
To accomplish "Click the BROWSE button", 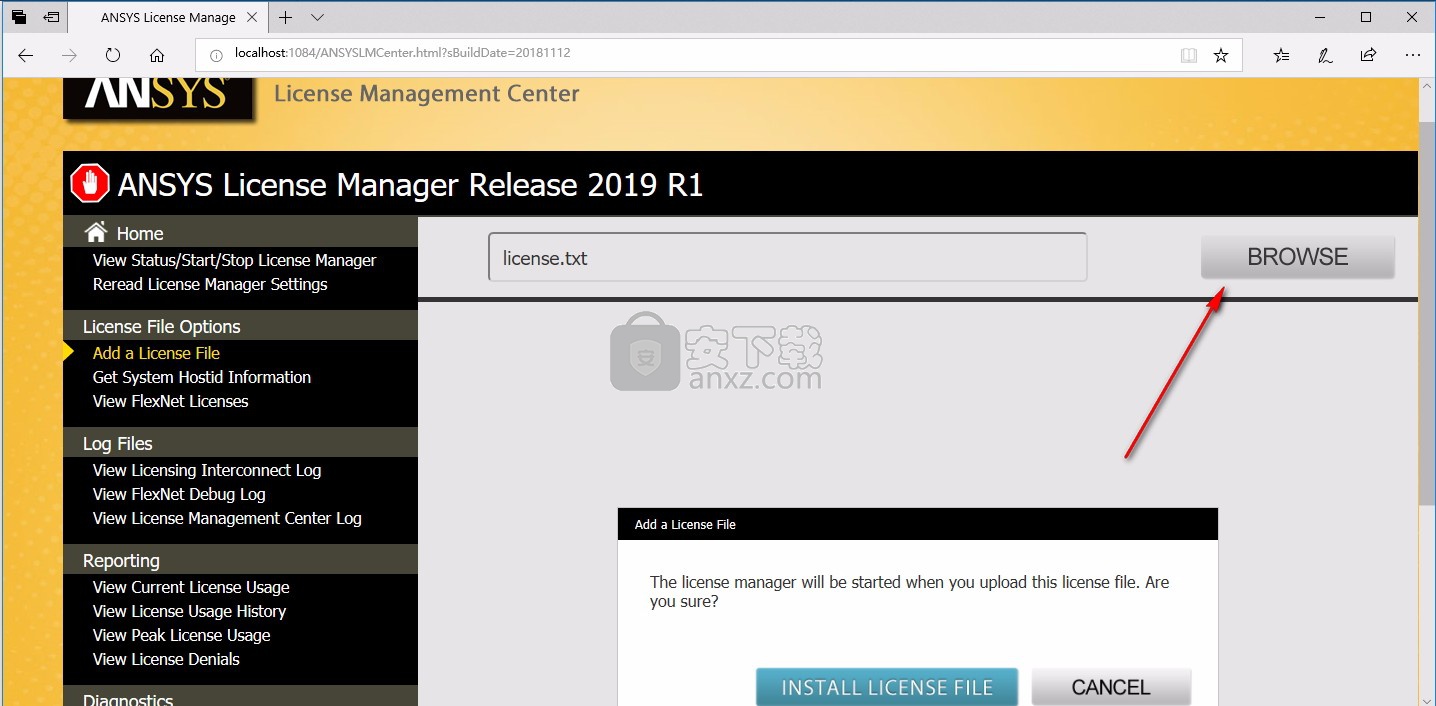I will (1297, 257).
